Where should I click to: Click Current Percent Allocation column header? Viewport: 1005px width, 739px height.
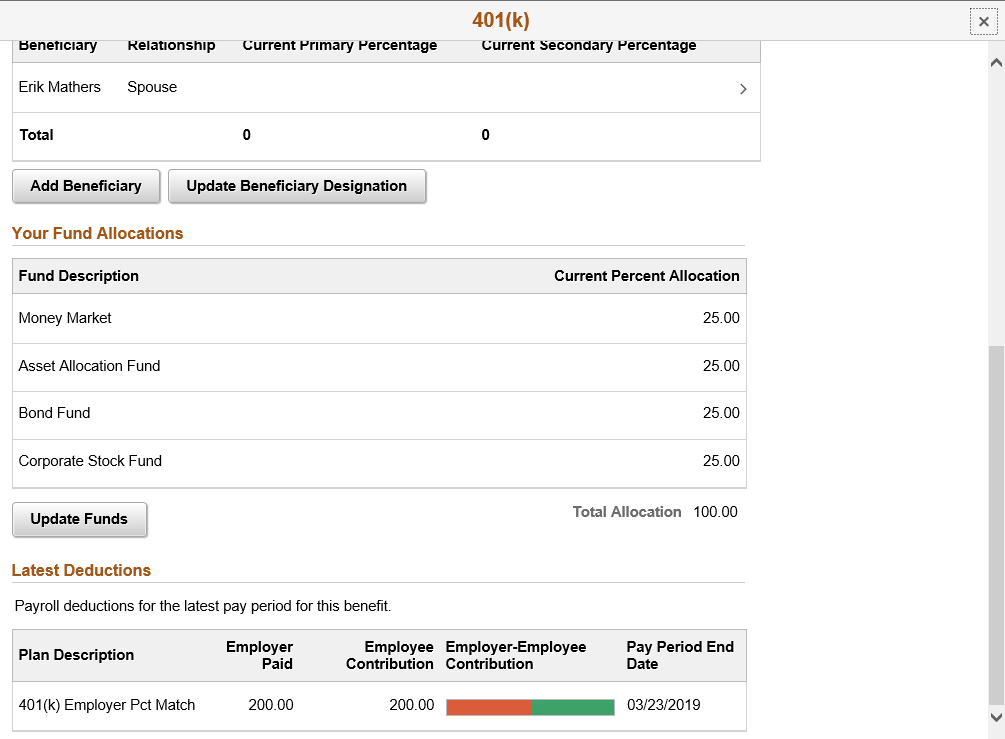pos(647,276)
